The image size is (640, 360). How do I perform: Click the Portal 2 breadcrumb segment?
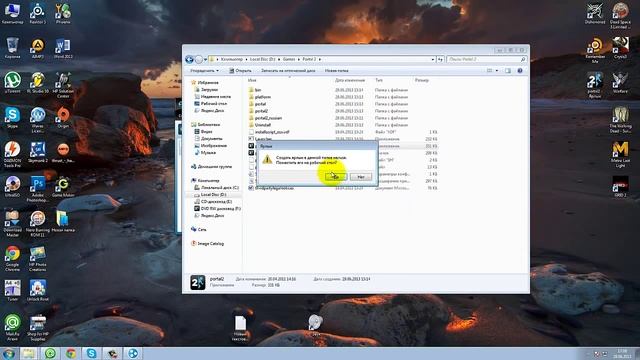pyautogui.click(x=309, y=60)
